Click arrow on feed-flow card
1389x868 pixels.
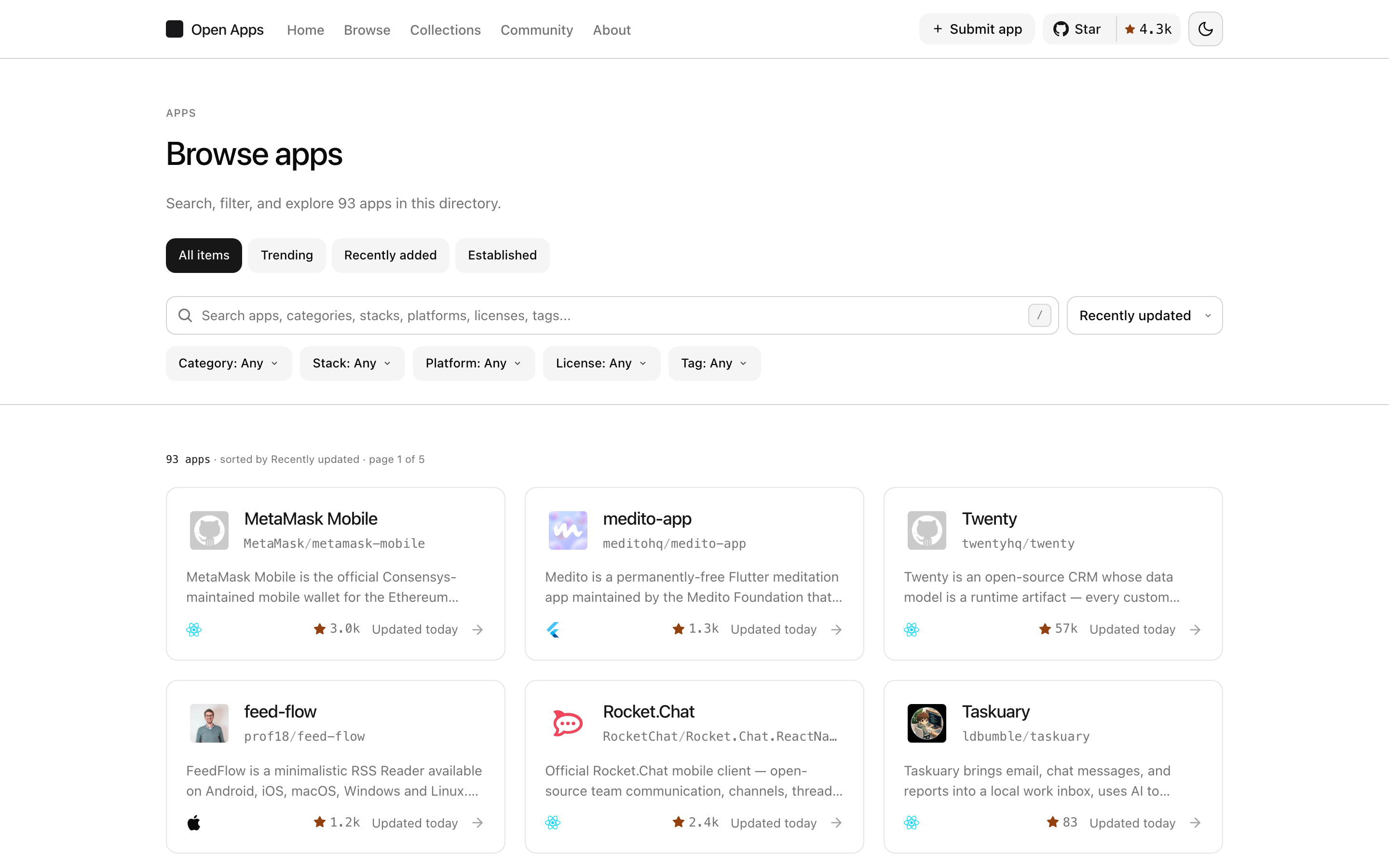click(x=477, y=823)
